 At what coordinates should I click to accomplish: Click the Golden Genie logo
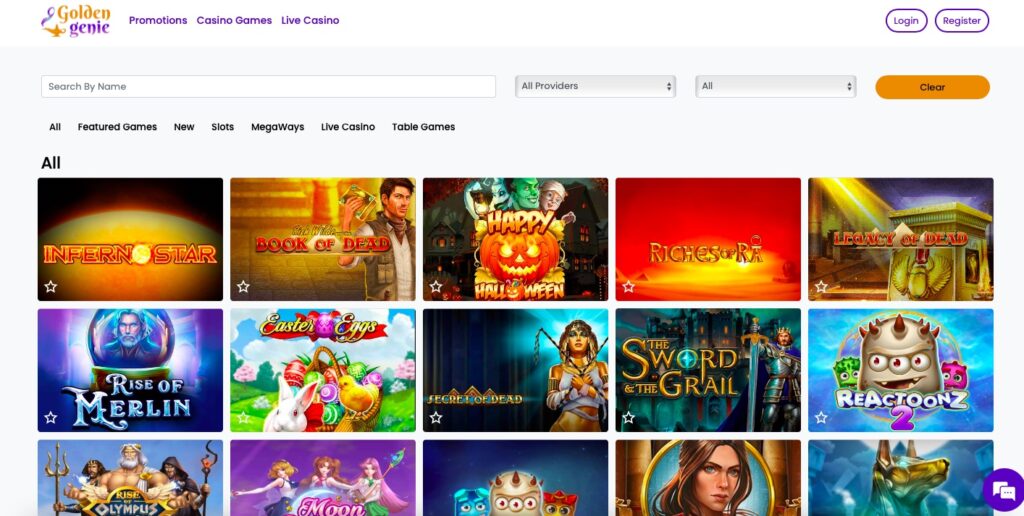pos(76,21)
